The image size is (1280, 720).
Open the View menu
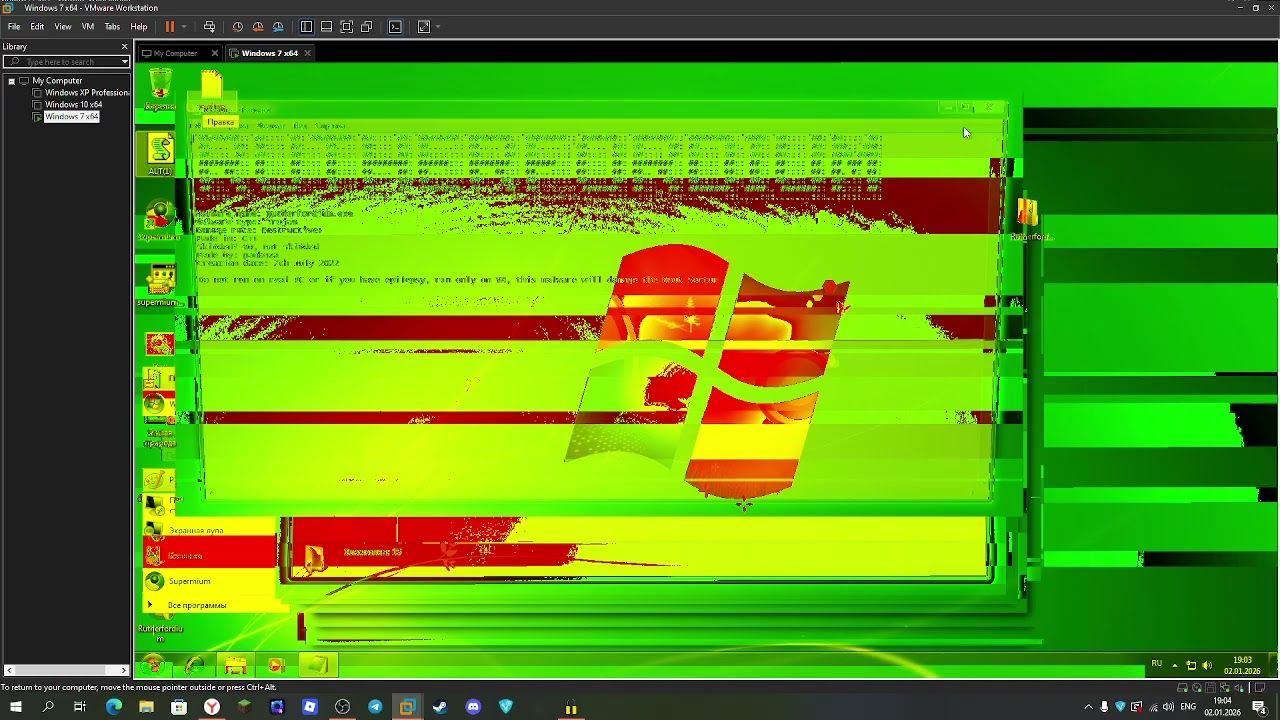tap(63, 27)
